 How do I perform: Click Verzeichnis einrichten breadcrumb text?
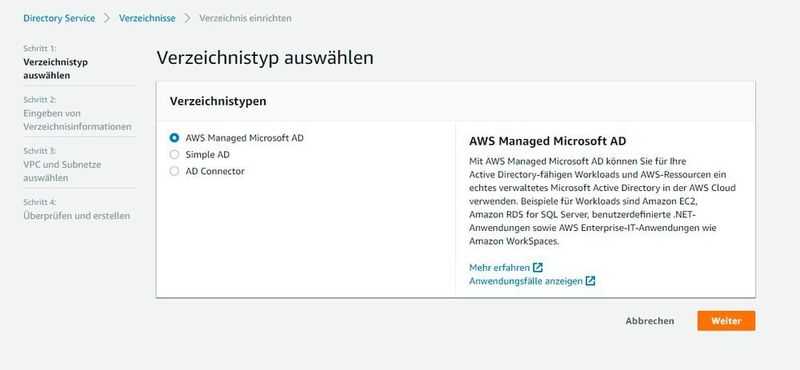click(x=245, y=18)
